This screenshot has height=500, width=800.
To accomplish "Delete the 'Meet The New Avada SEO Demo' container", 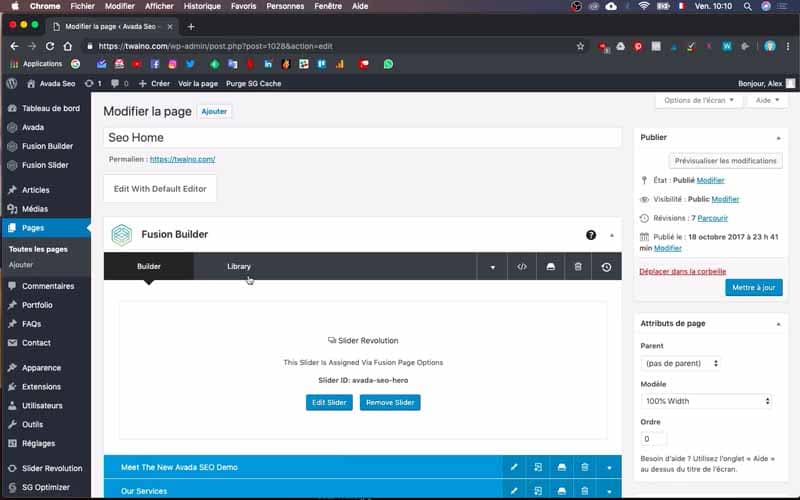I will point(585,467).
